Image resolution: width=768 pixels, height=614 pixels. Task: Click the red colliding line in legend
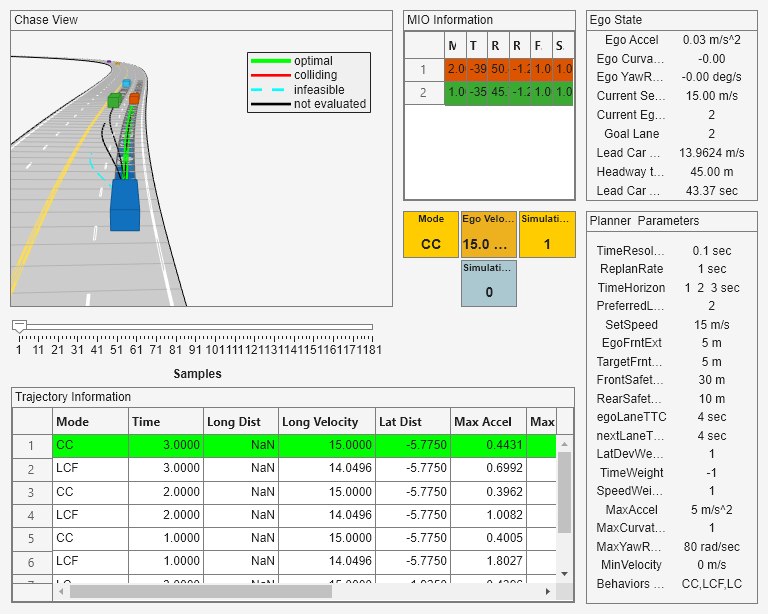(x=271, y=76)
